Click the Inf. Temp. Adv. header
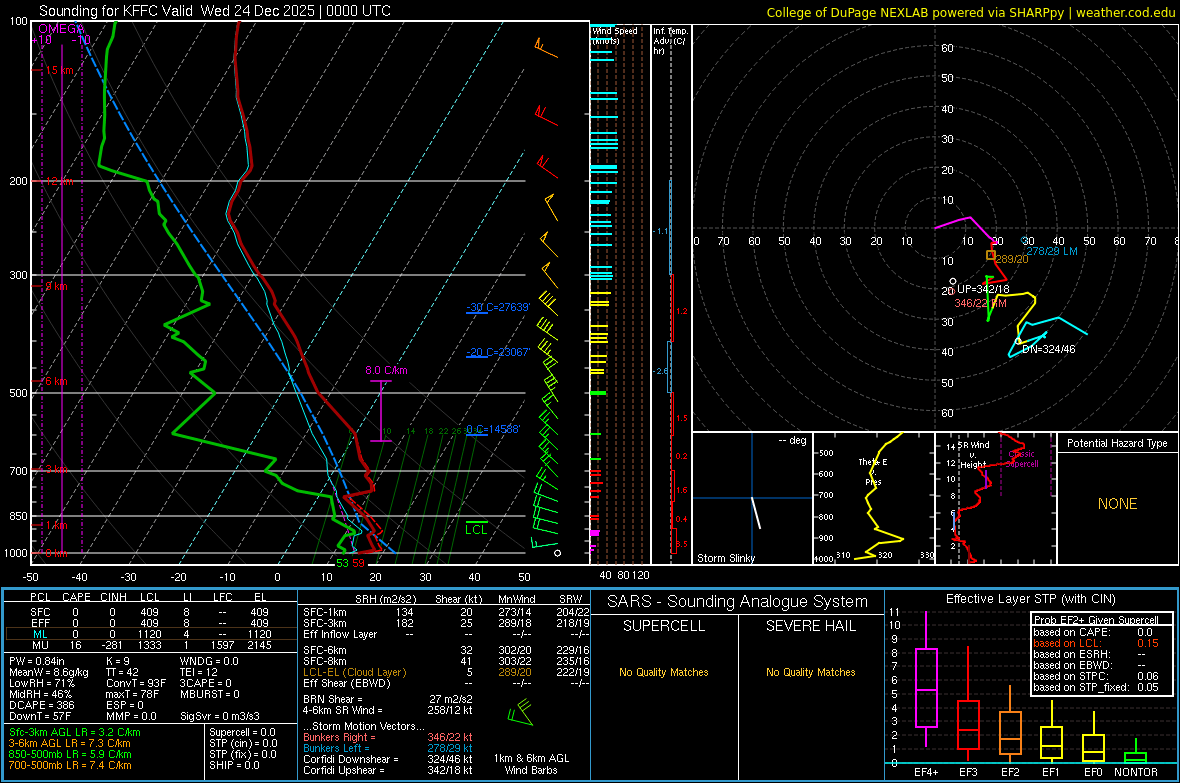 [670, 41]
